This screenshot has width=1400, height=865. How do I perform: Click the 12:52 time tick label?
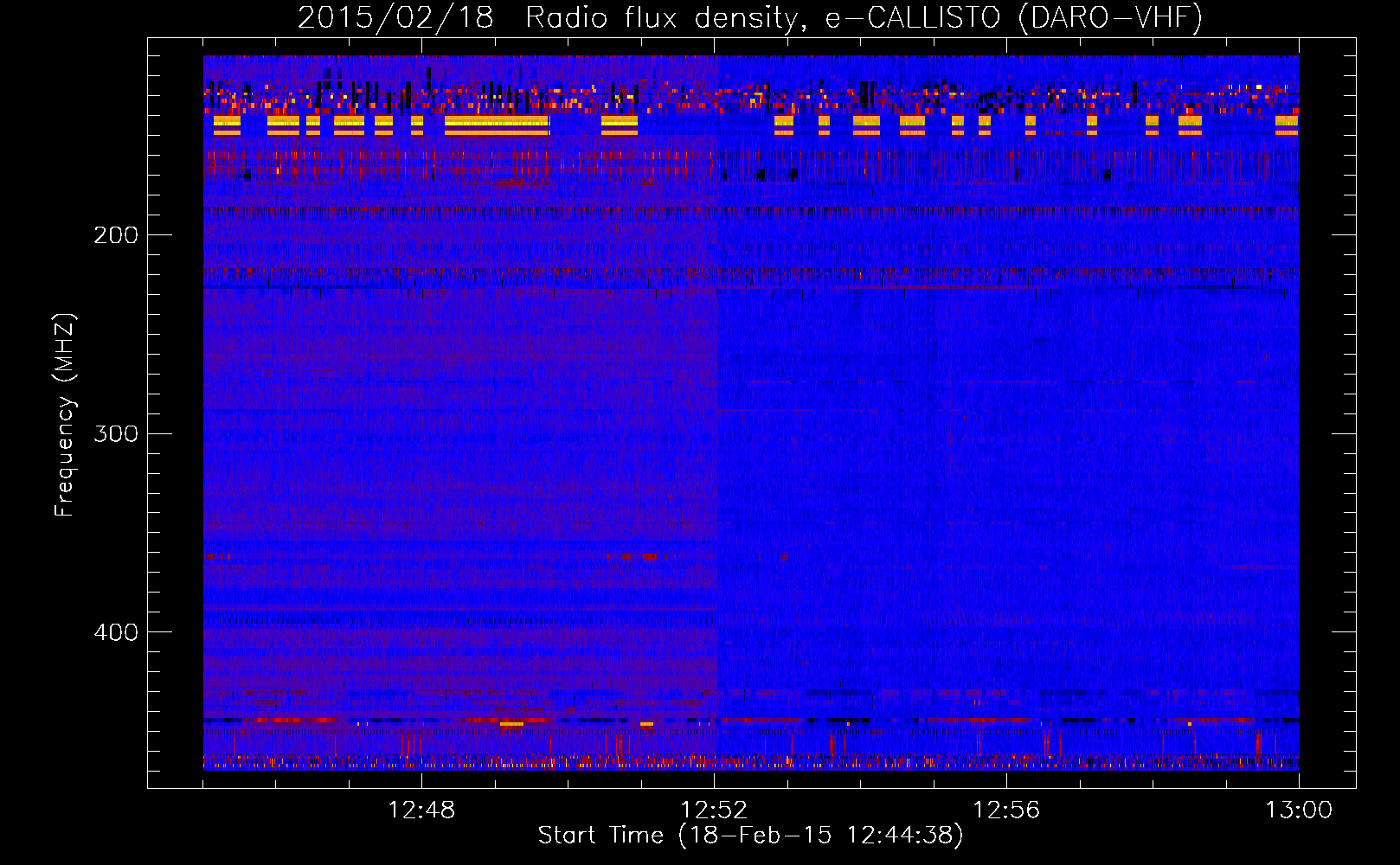(x=714, y=811)
